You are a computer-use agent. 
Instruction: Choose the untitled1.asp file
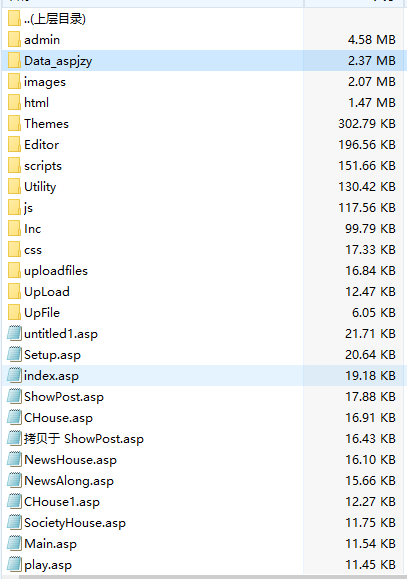pyautogui.click(x=61, y=334)
